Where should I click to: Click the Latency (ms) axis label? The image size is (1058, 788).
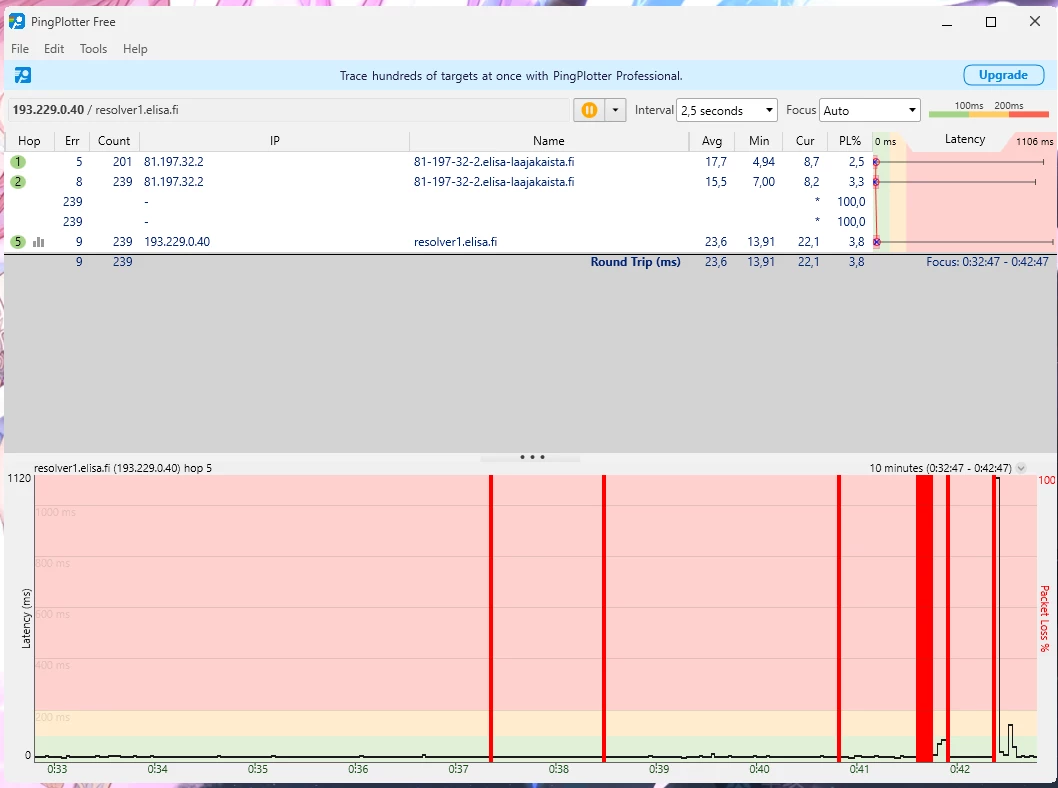[26, 619]
